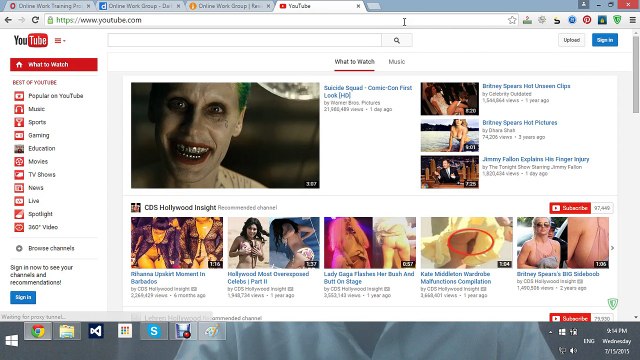Image resolution: width=640 pixels, height=360 pixels.
Task: Open Suicide Squad Comic-Con First Look title link
Action: 368,91
